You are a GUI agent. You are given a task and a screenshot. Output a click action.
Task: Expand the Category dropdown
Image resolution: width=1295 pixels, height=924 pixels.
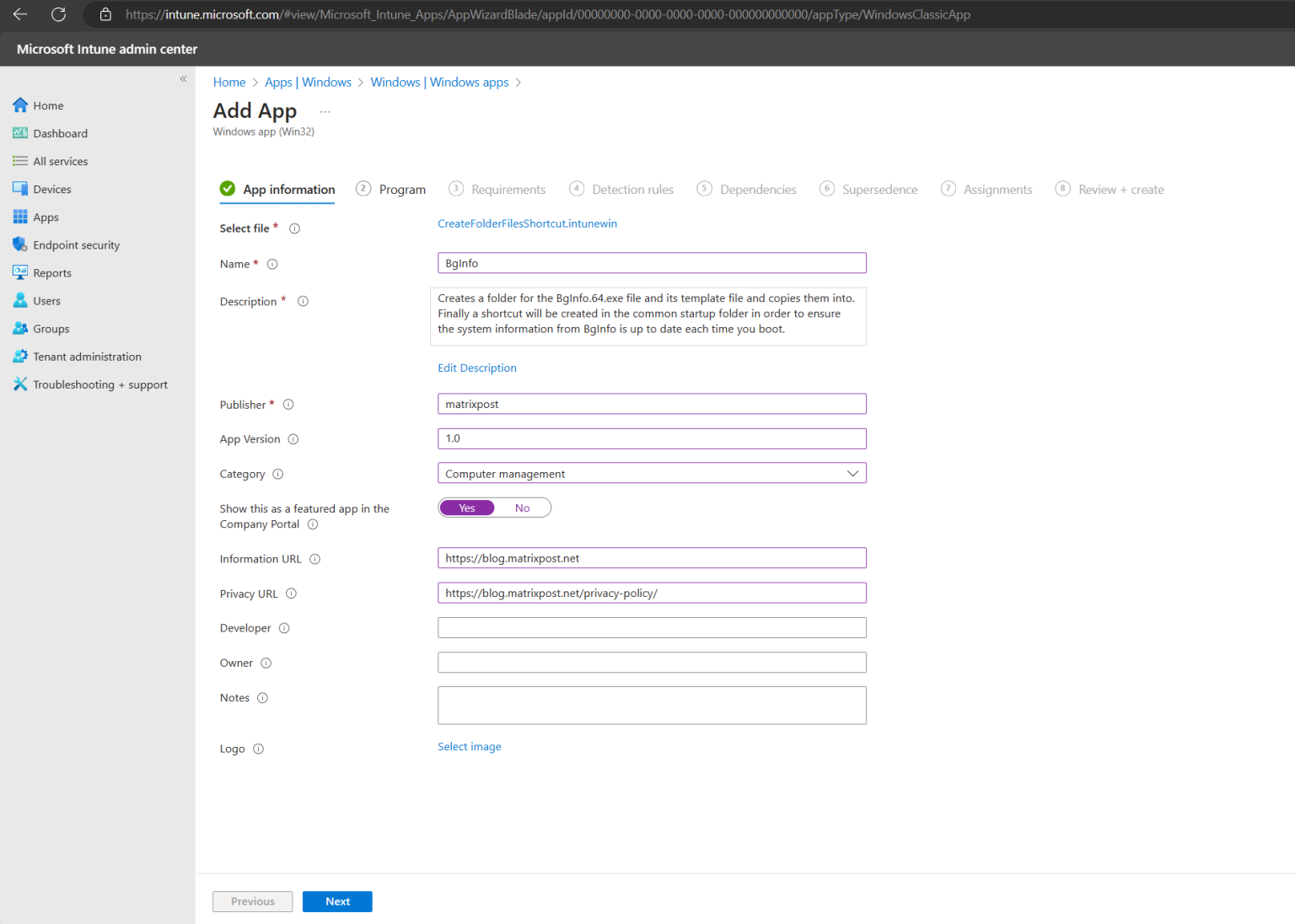[x=652, y=473]
